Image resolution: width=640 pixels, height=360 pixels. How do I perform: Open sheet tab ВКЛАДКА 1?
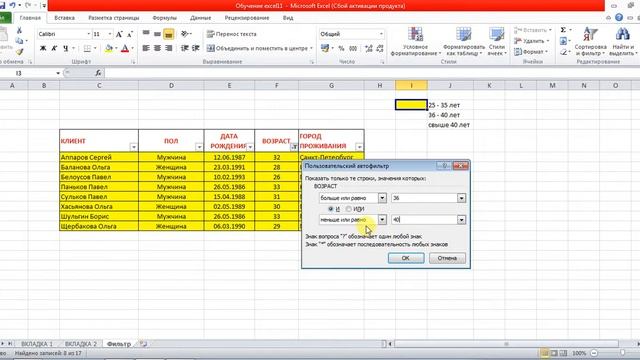click(37, 344)
